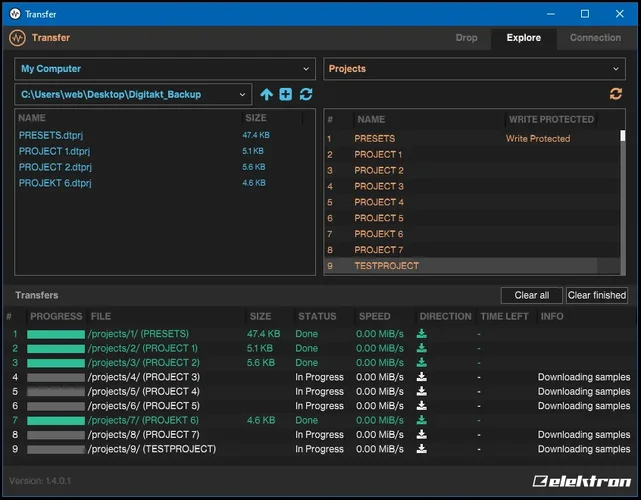Image resolution: width=641 pixels, height=500 pixels.
Task: Open the Digitakt_Backup path dropdown
Action: 133,94
